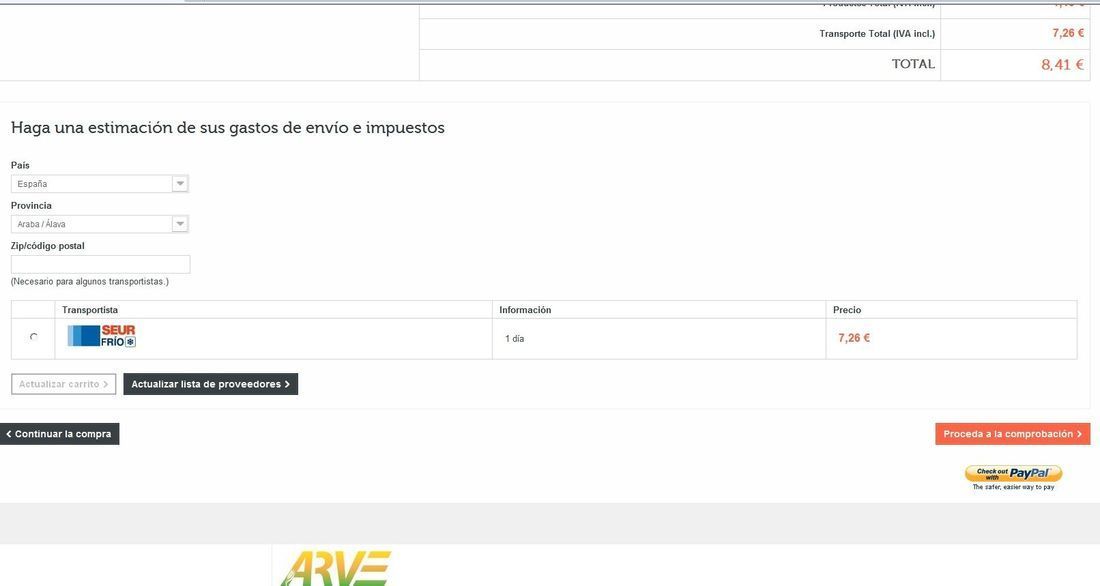Click Continuar la compra button
This screenshot has height=586, width=1100.
[x=60, y=434]
